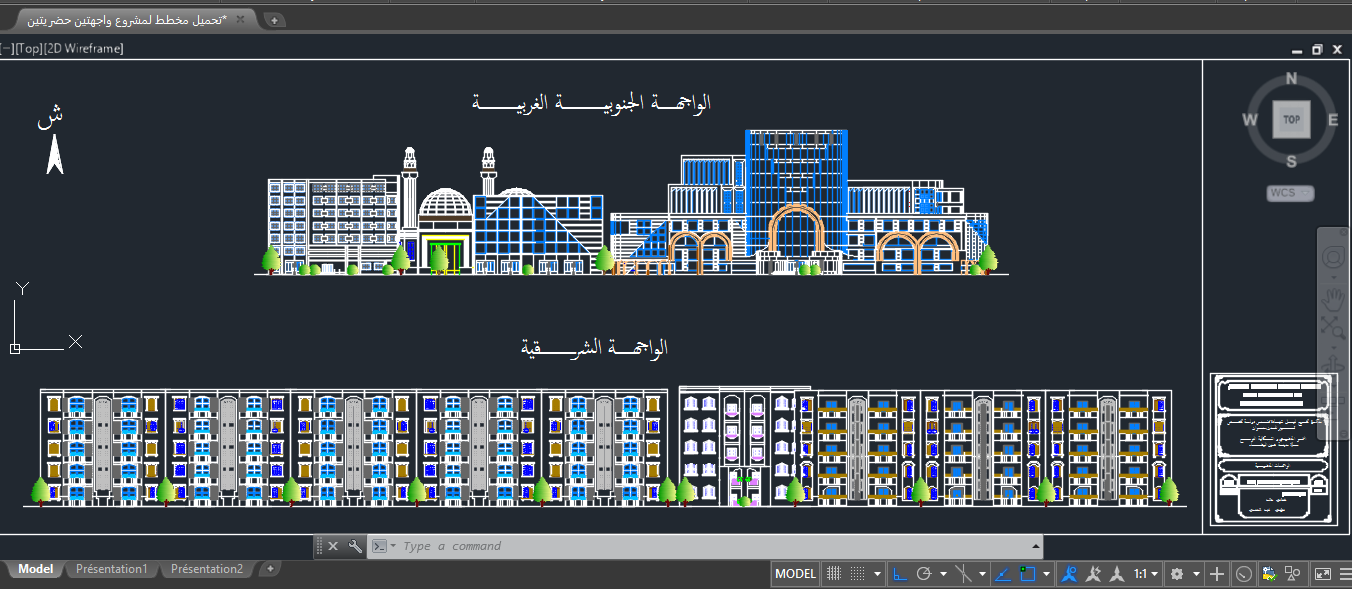Click the Orbit icon on the navigation bar

pos(1332,362)
